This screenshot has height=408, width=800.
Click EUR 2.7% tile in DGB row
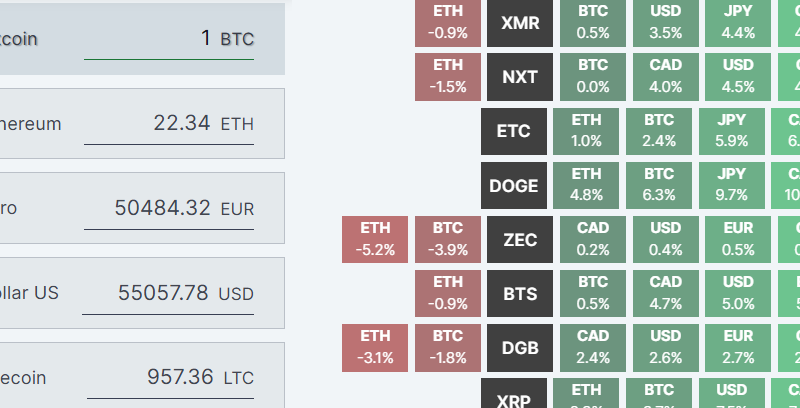coord(738,348)
